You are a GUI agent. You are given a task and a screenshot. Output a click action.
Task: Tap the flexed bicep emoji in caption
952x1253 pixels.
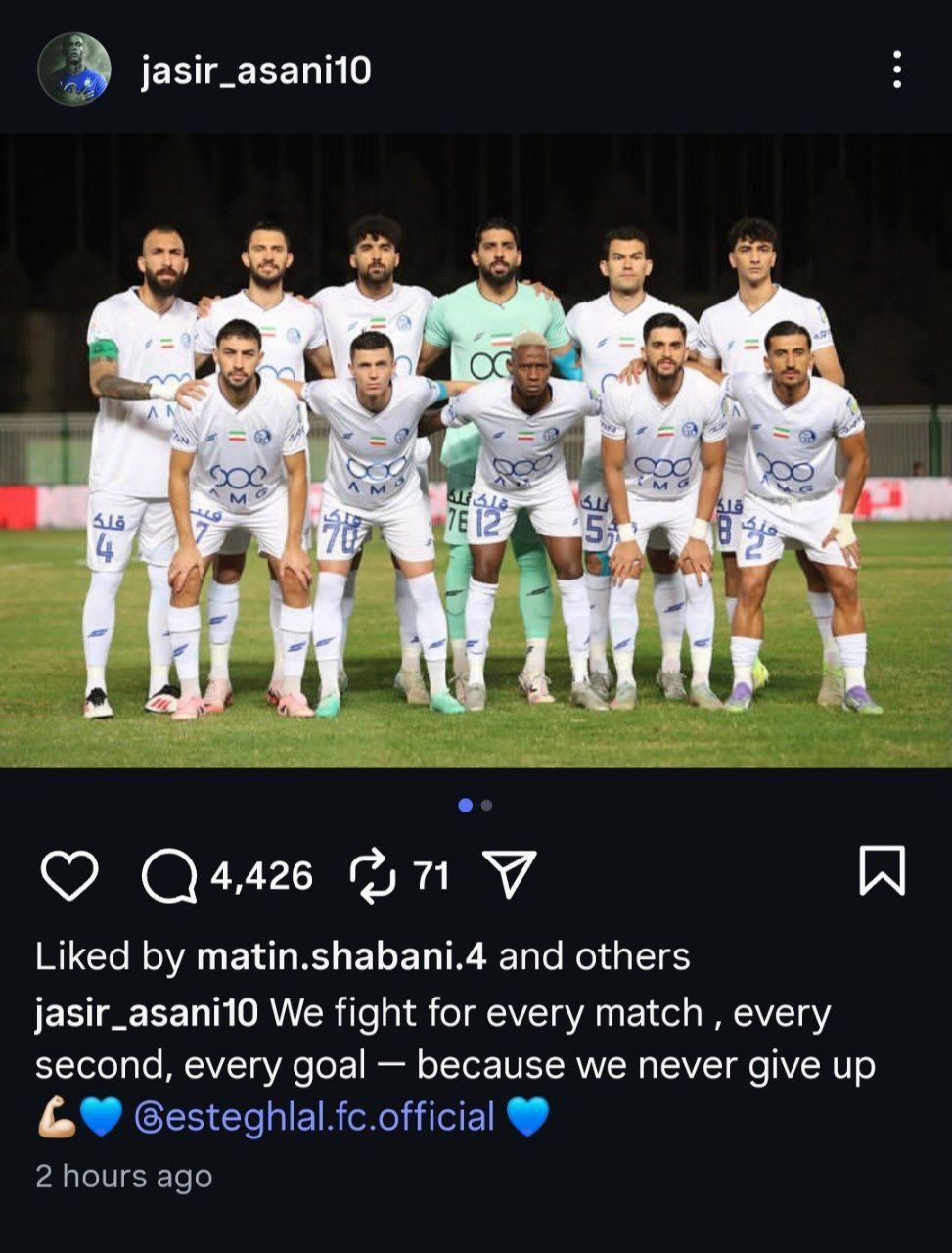tap(56, 1117)
